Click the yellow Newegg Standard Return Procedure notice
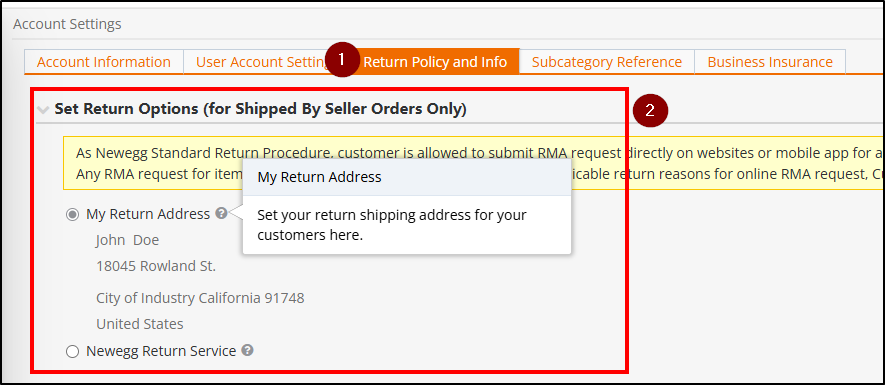The width and height of the screenshot is (885, 385). [x=473, y=163]
